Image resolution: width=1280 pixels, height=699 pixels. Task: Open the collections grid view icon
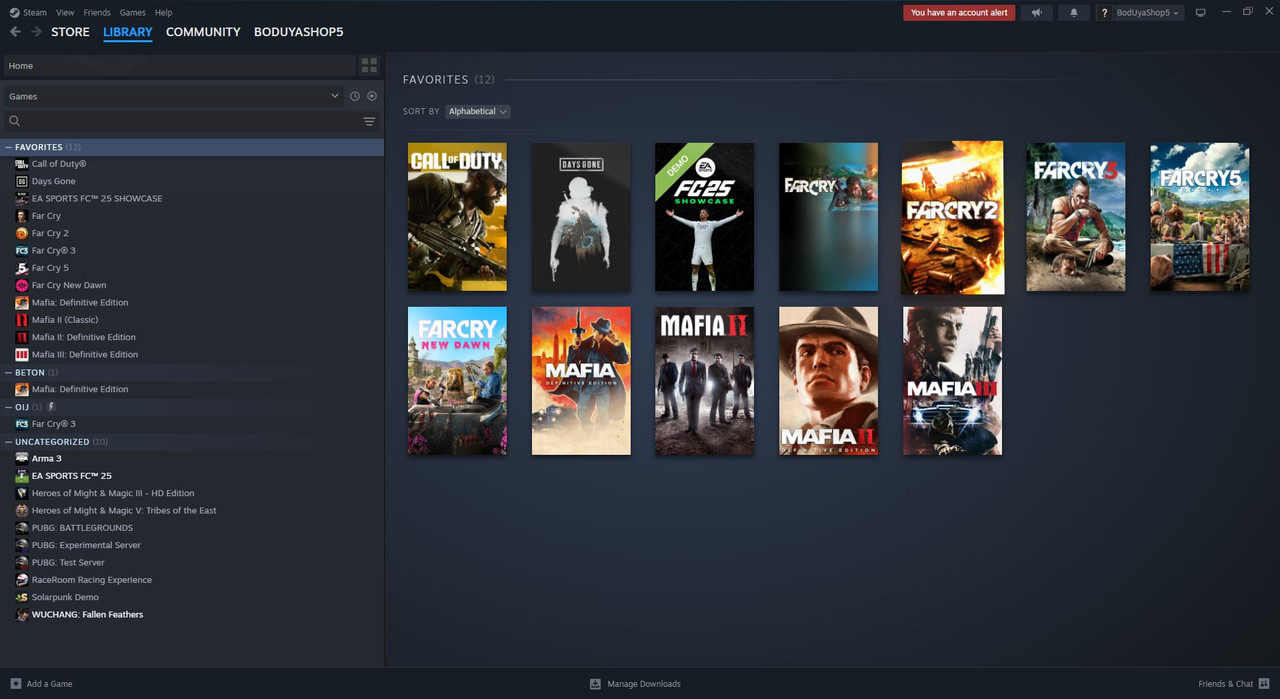369,65
